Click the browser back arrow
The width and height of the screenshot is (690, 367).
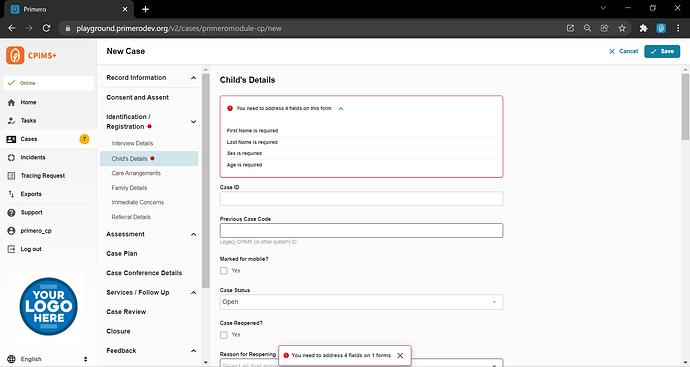12,28
